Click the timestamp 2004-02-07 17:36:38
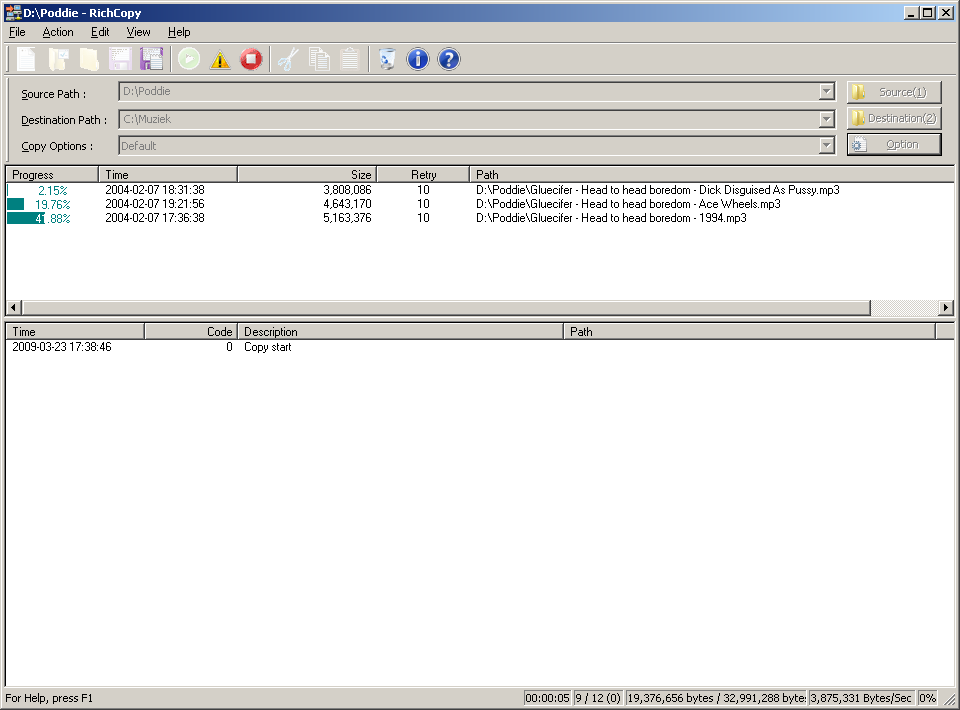The height and width of the screenshot is (710, 960). click(155, 218)
